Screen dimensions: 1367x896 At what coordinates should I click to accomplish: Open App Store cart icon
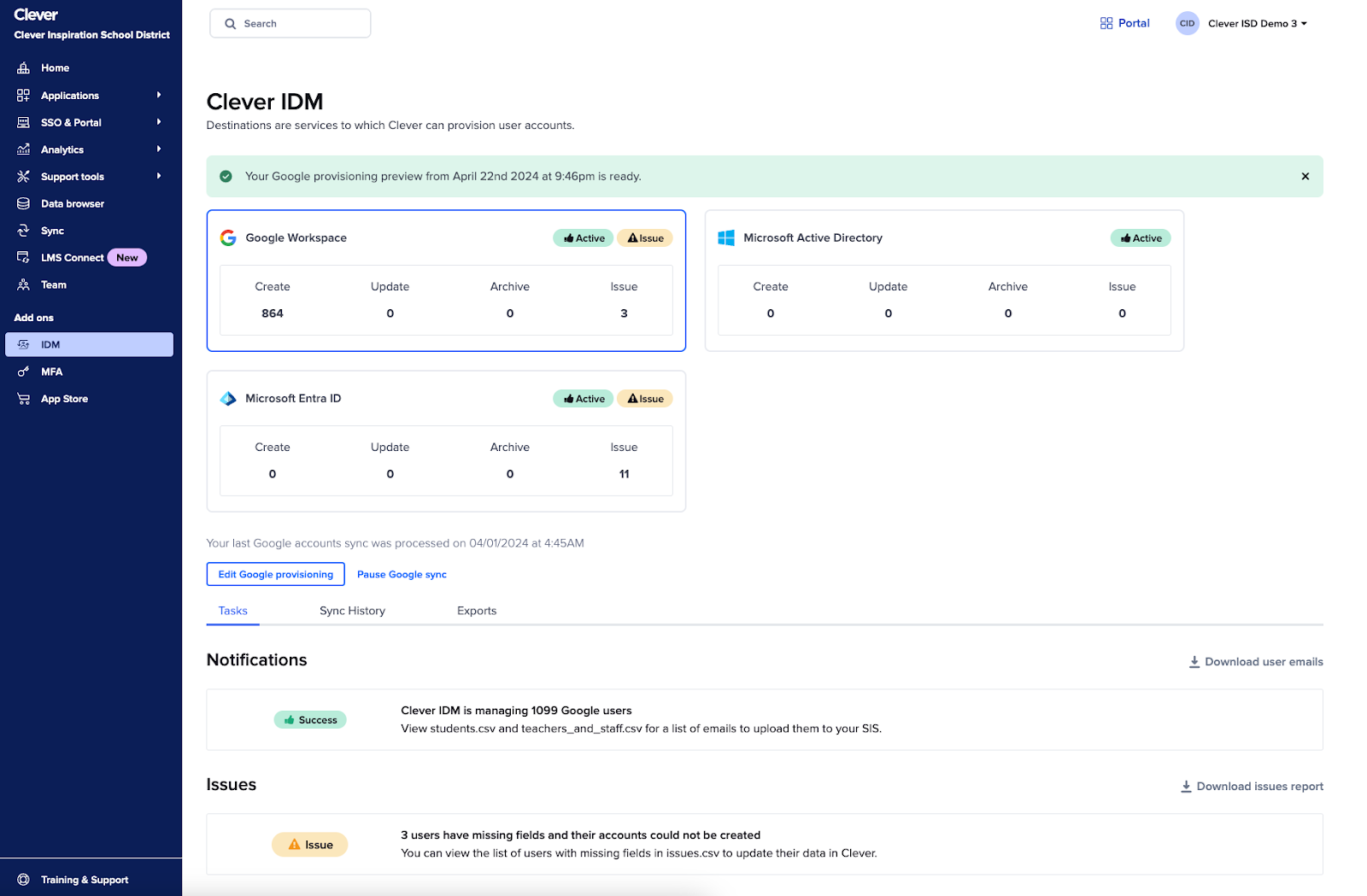(x=24, y=399)
